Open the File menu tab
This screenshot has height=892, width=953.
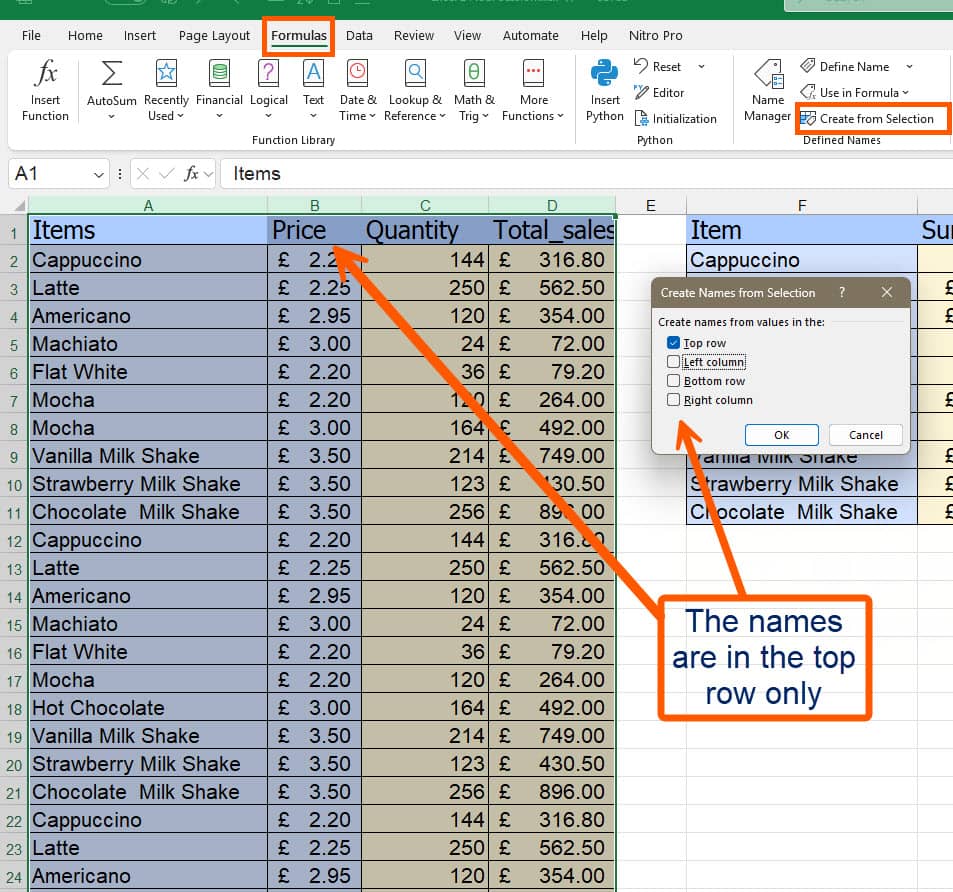31,35
